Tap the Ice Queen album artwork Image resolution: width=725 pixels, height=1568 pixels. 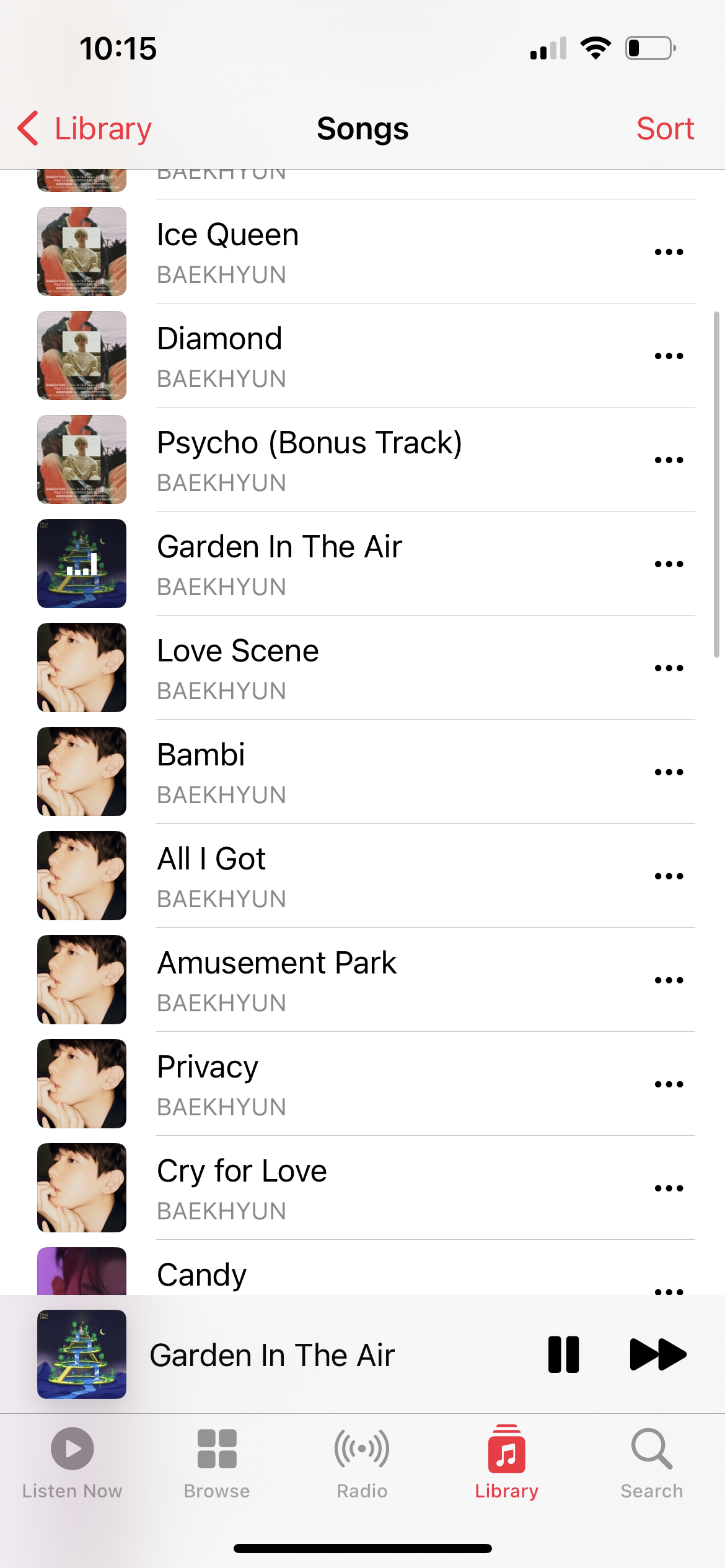click(x=82, y=251)
